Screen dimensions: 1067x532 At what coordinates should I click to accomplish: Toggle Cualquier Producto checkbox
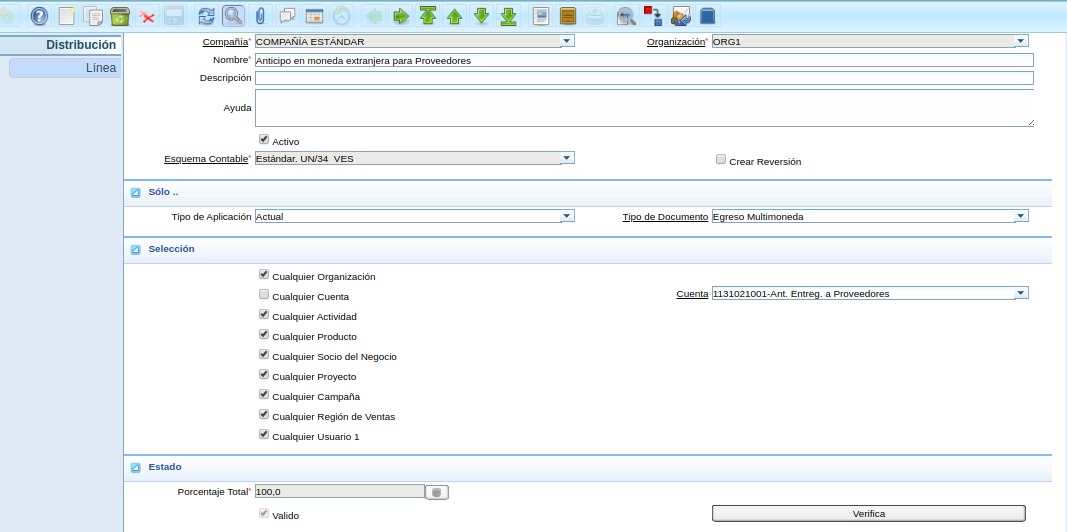(264, 335)
